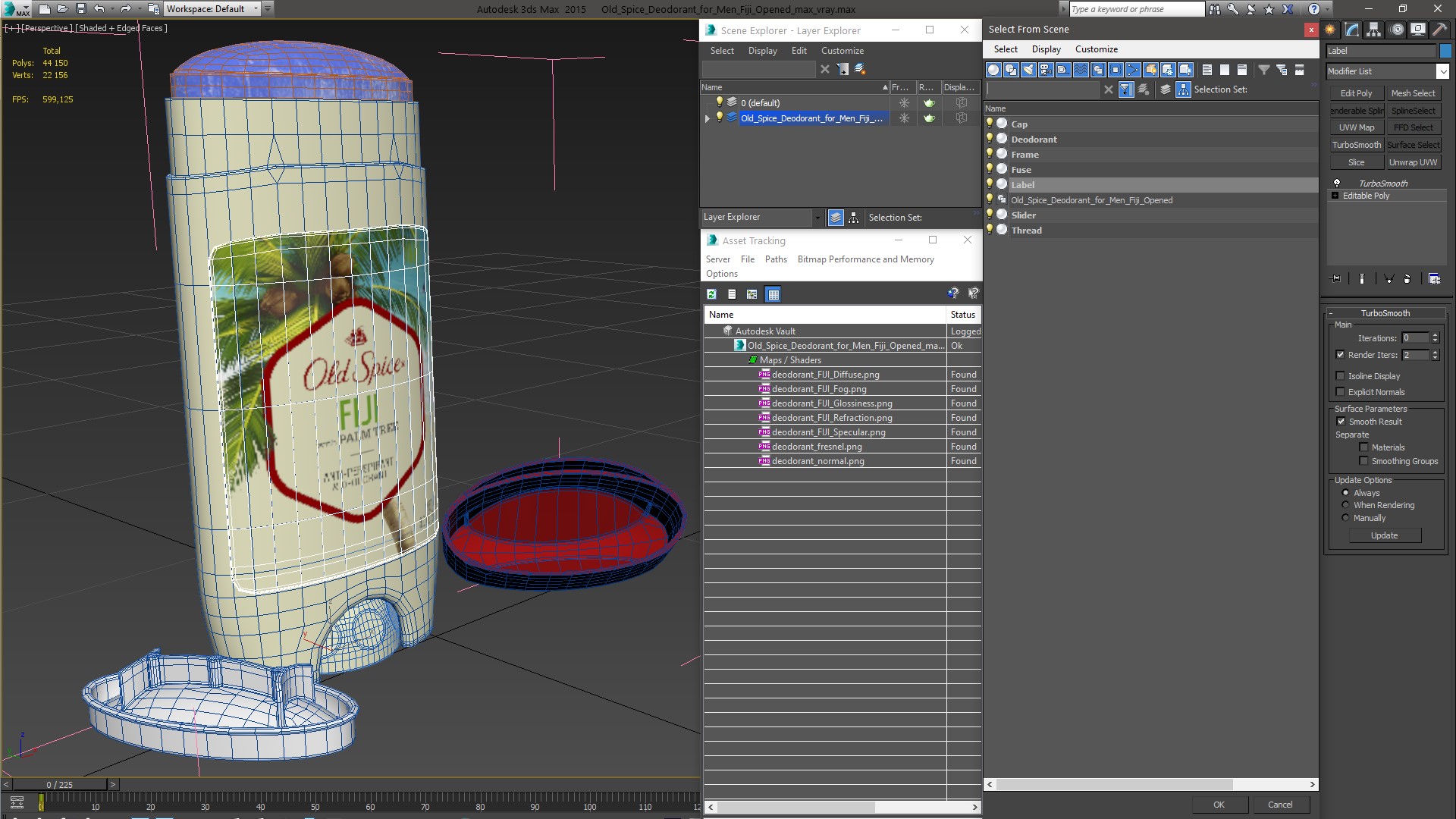Select the Manually update option

coord(1345,518)
